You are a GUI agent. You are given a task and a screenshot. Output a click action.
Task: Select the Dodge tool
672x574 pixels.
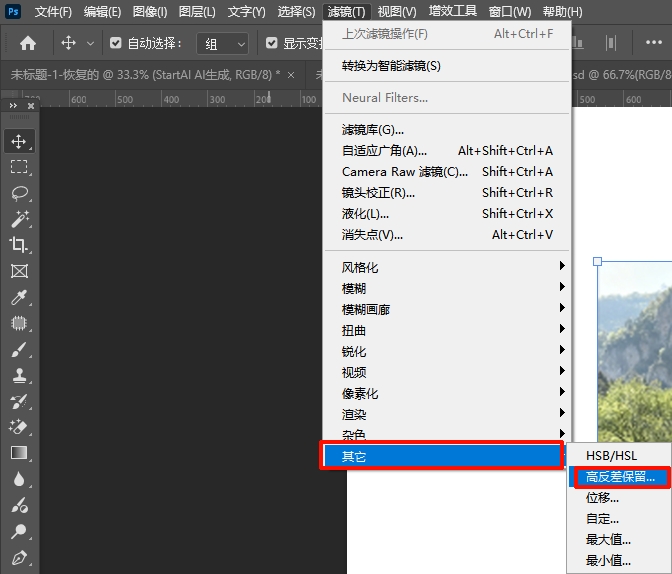point(19,532)
